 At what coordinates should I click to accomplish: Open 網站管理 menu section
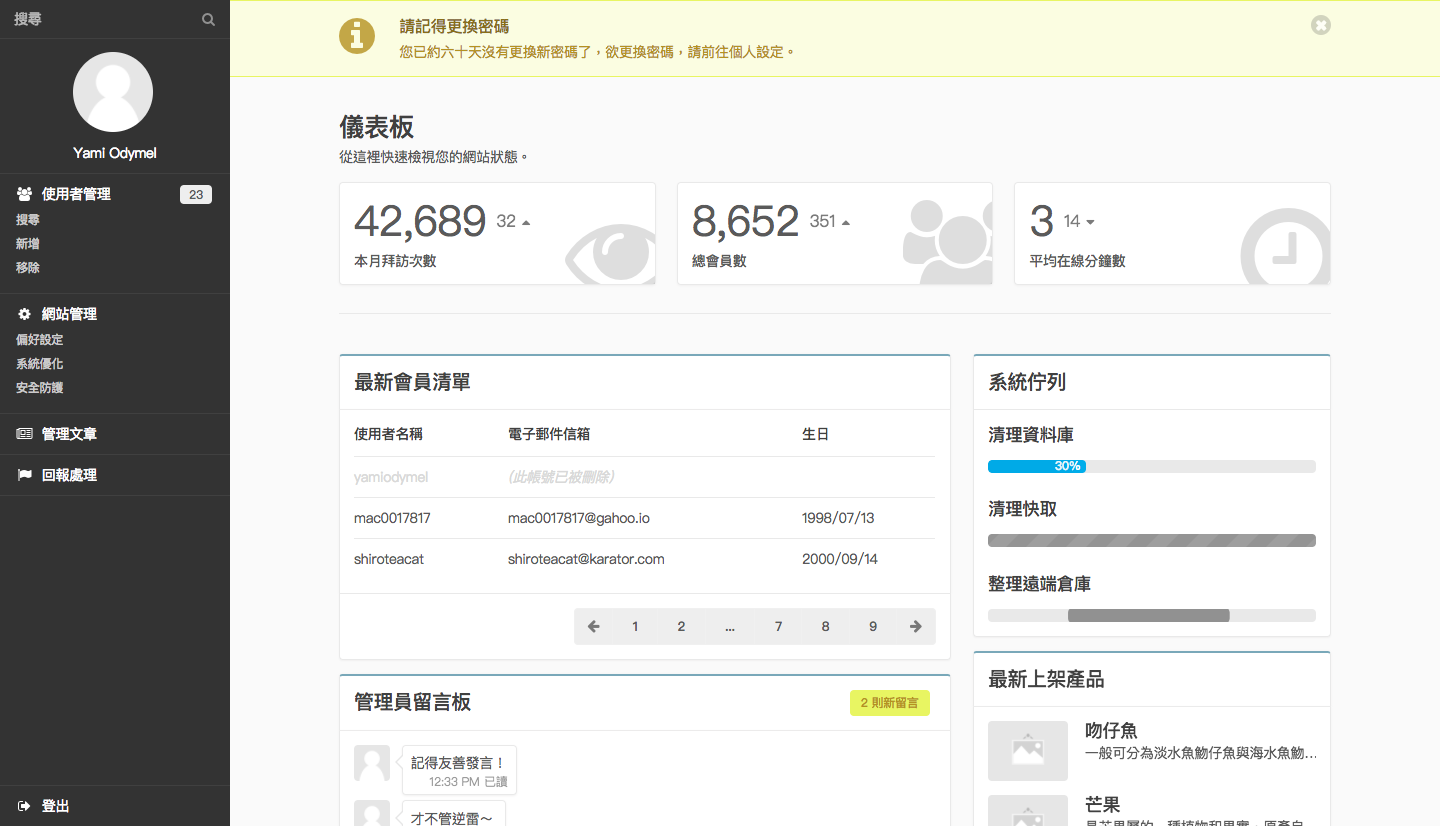[69, 314]
